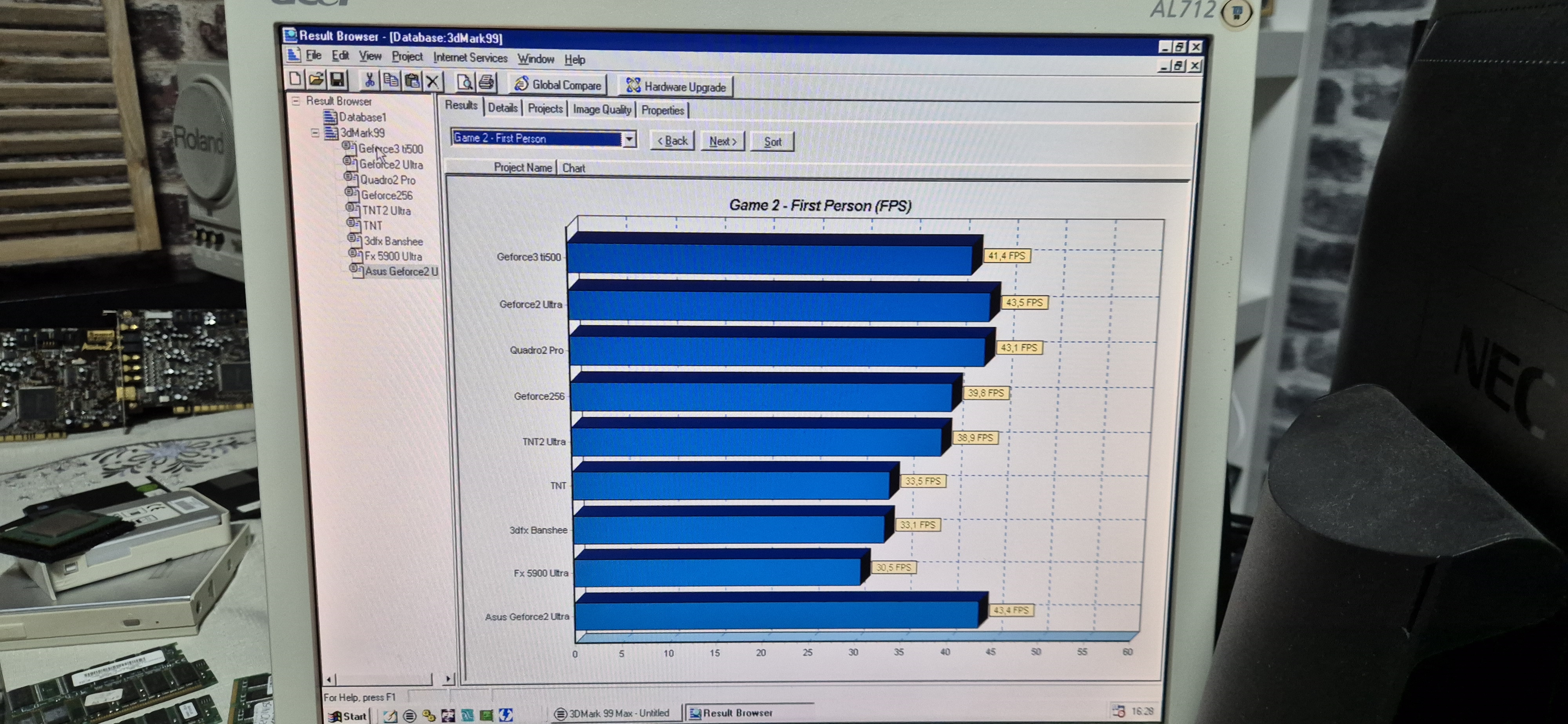Screen dimensions: 1568x724
Task: Click the Print printer icon
Action: (x=486, y=81)
